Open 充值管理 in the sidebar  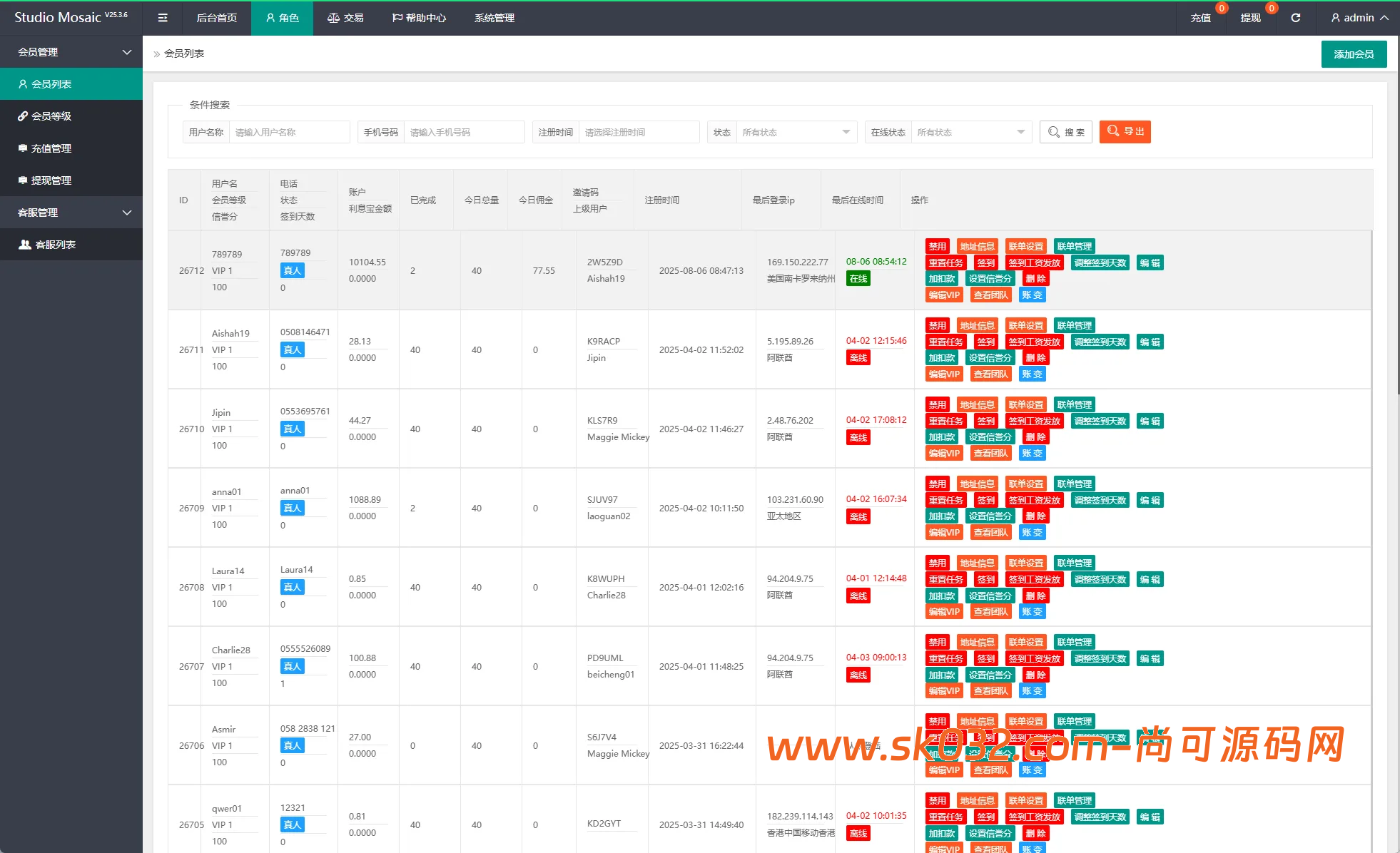(51, 148)
